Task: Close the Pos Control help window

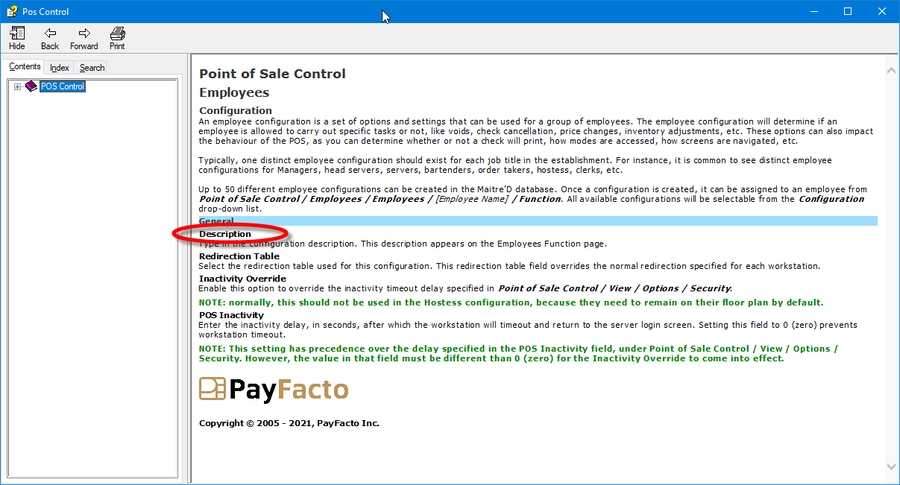Action: pyautogui.click(x=883, y=11)
